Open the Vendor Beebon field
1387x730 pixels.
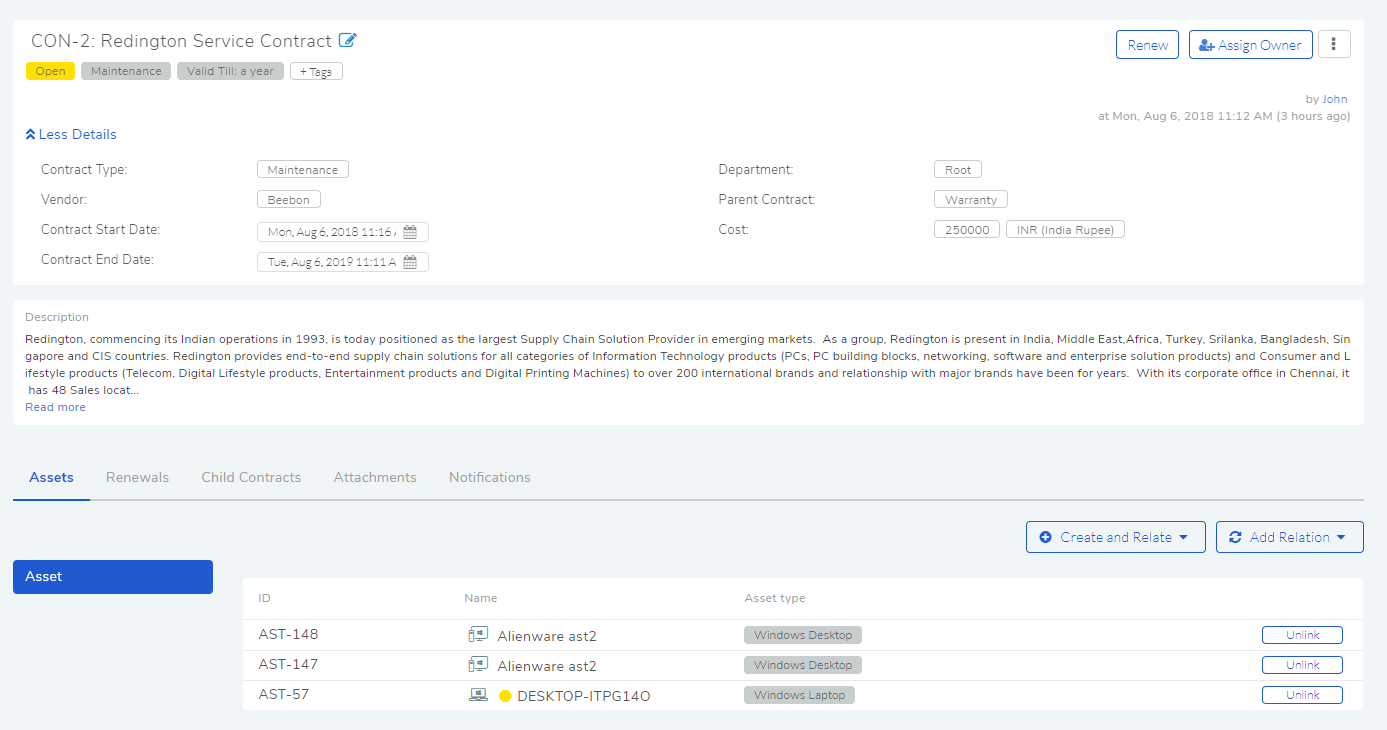click(x=289, y=200)
